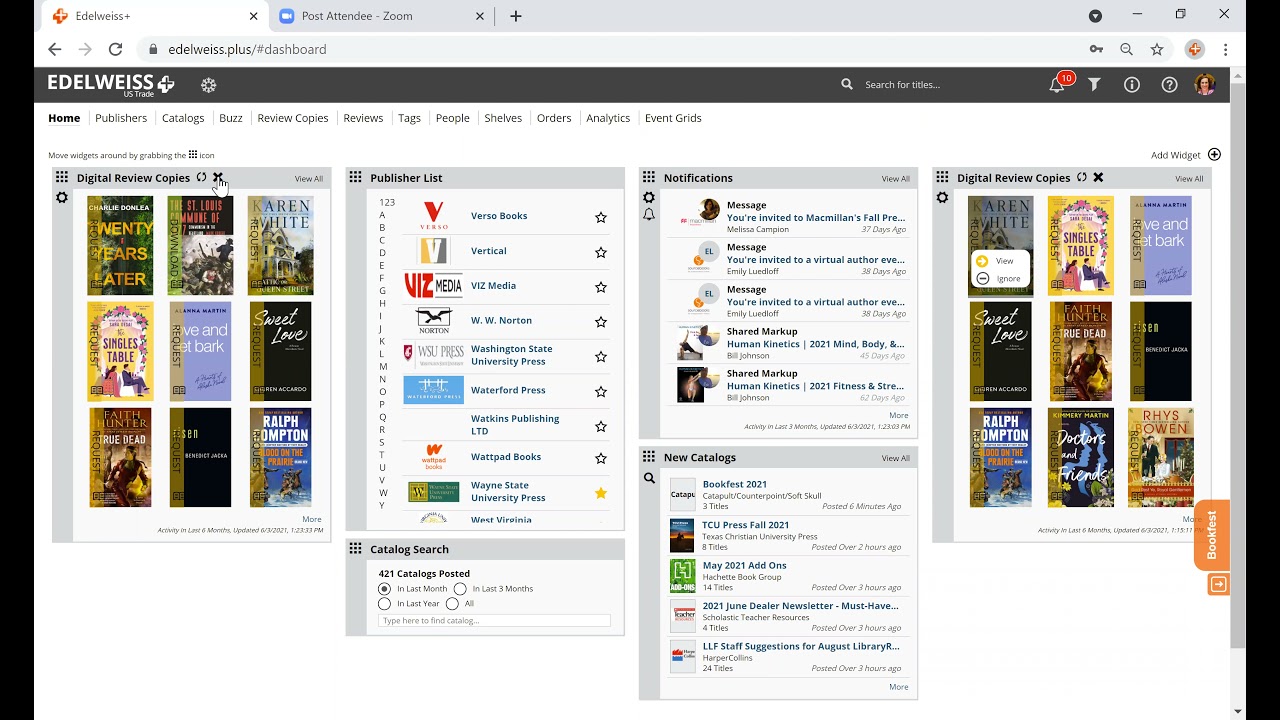Screen dimensions: 1280x720
Task: Open Twenty Years Later book cover
Action: point(120,246)
